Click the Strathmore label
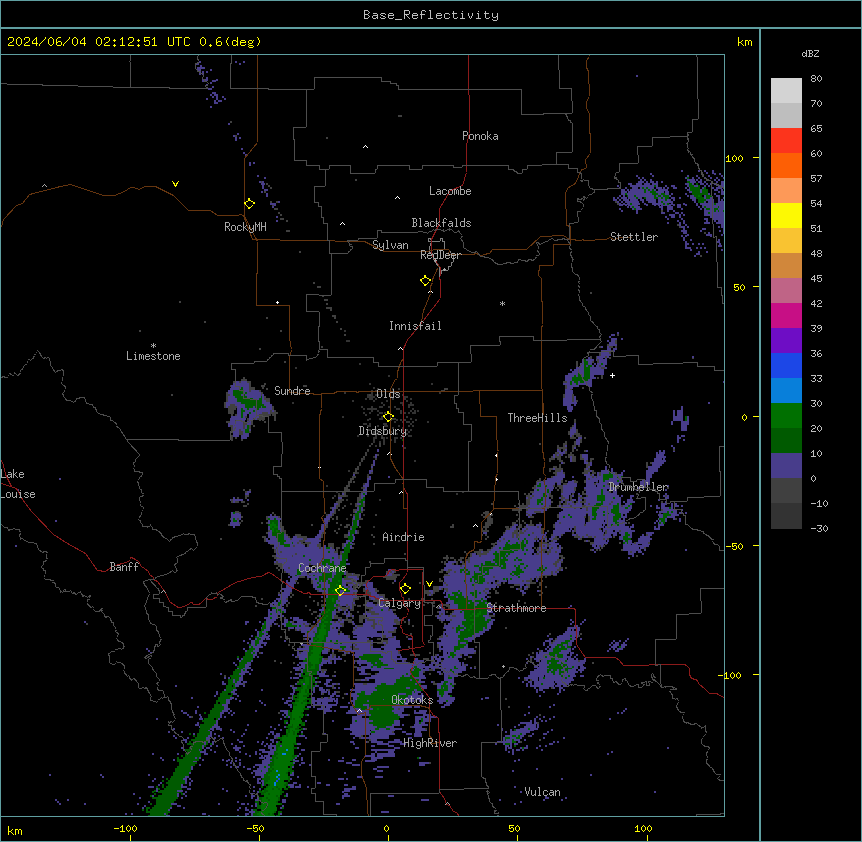Viewport: 862px width, 842px height. tap(516, 608)
